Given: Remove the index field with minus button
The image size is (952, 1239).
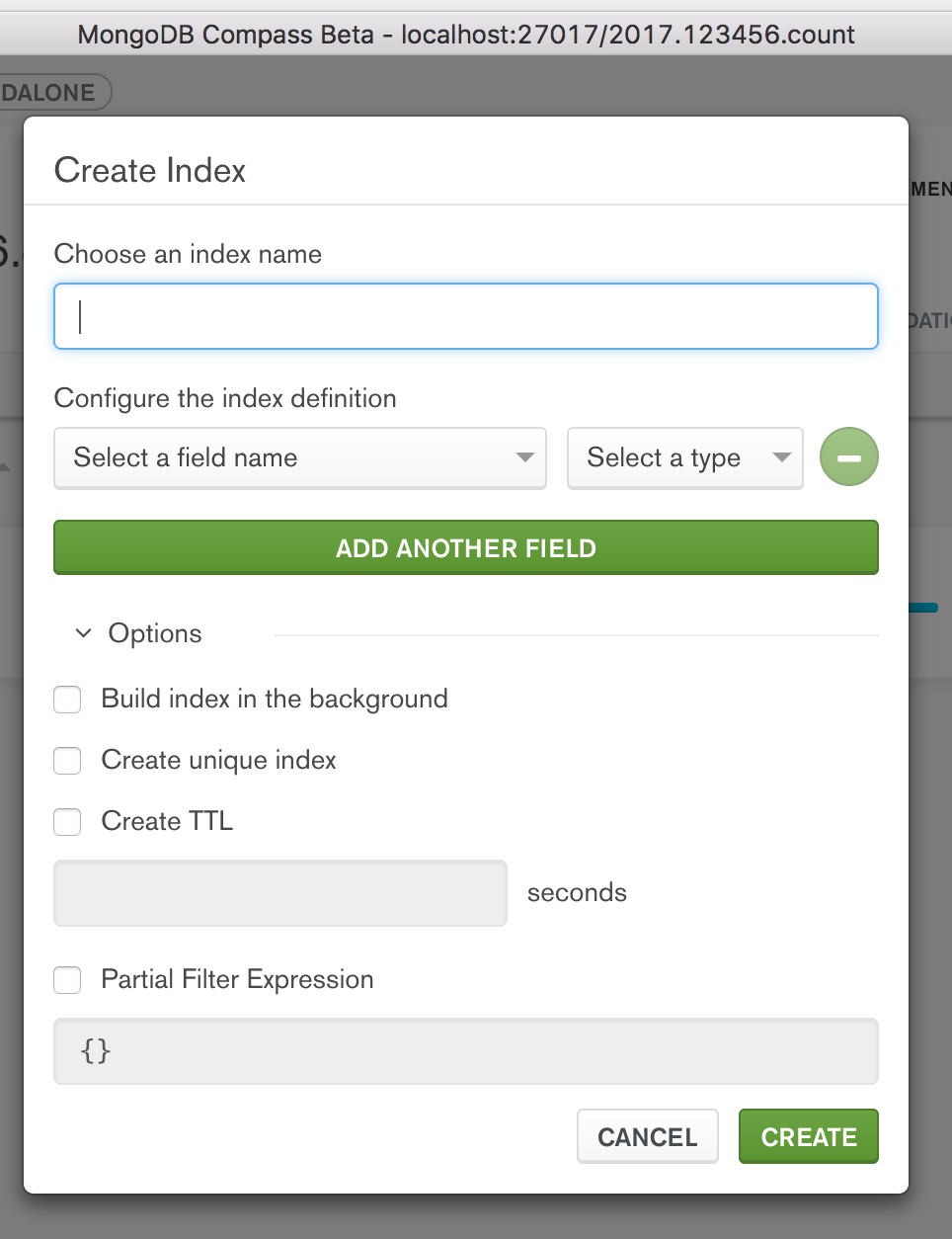Looking at the screenshot, I should [848, 457].
